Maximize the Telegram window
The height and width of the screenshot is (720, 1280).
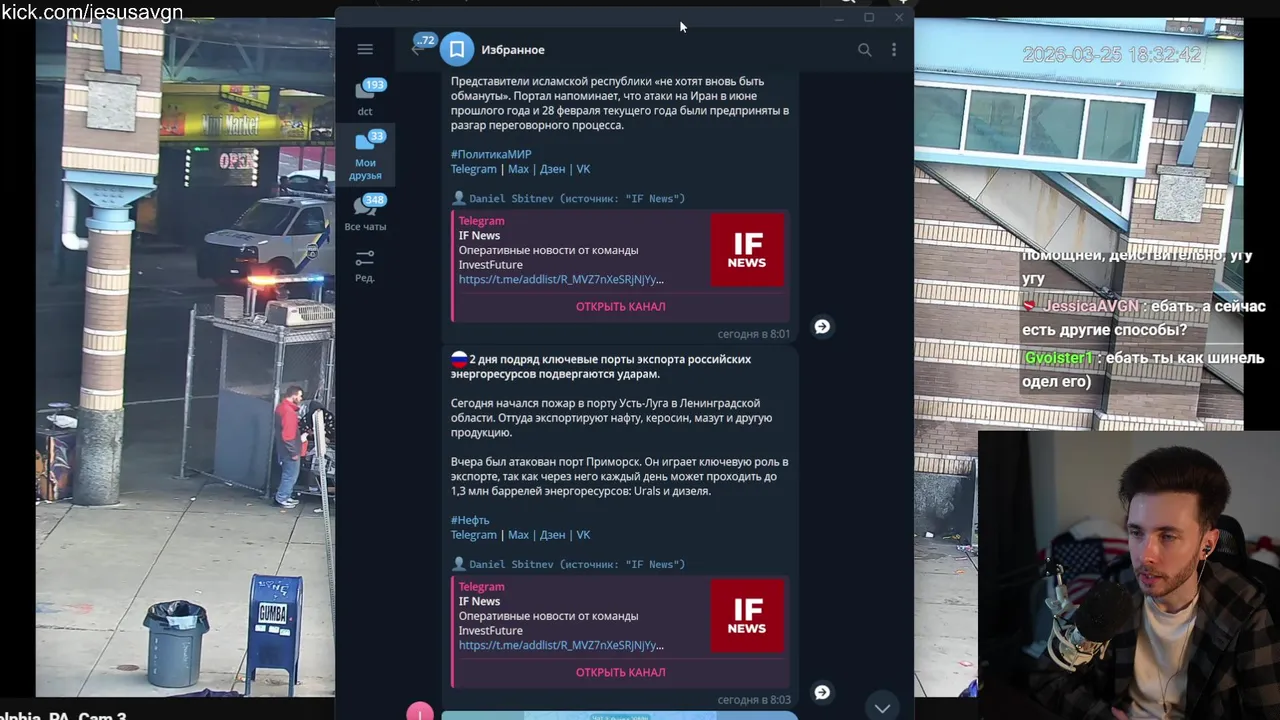869,18
